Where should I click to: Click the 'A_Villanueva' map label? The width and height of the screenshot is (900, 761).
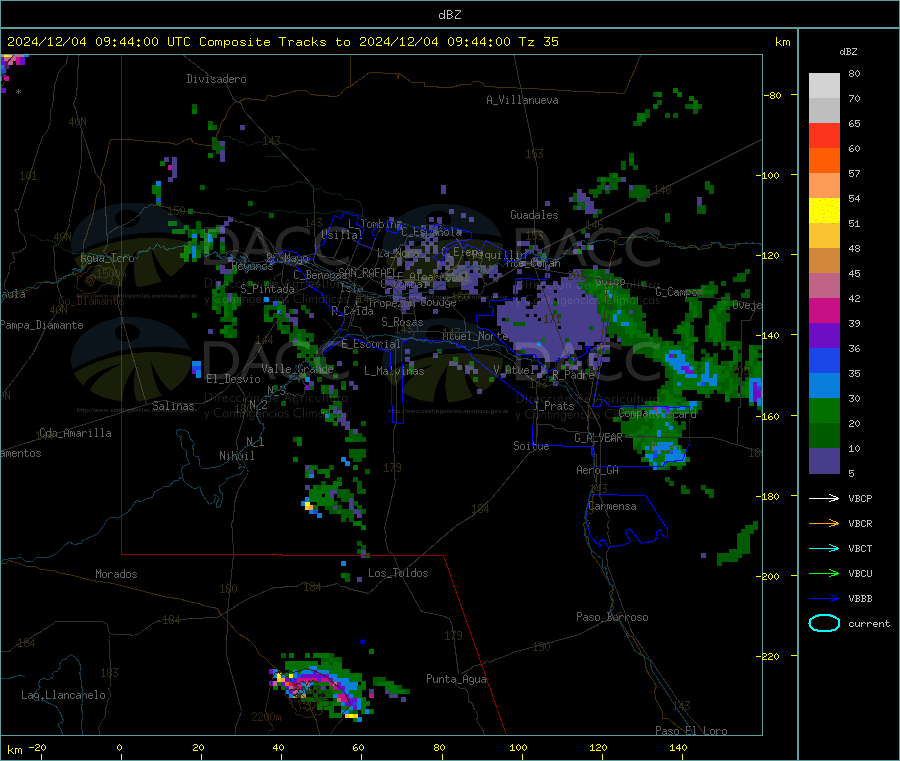522,100
